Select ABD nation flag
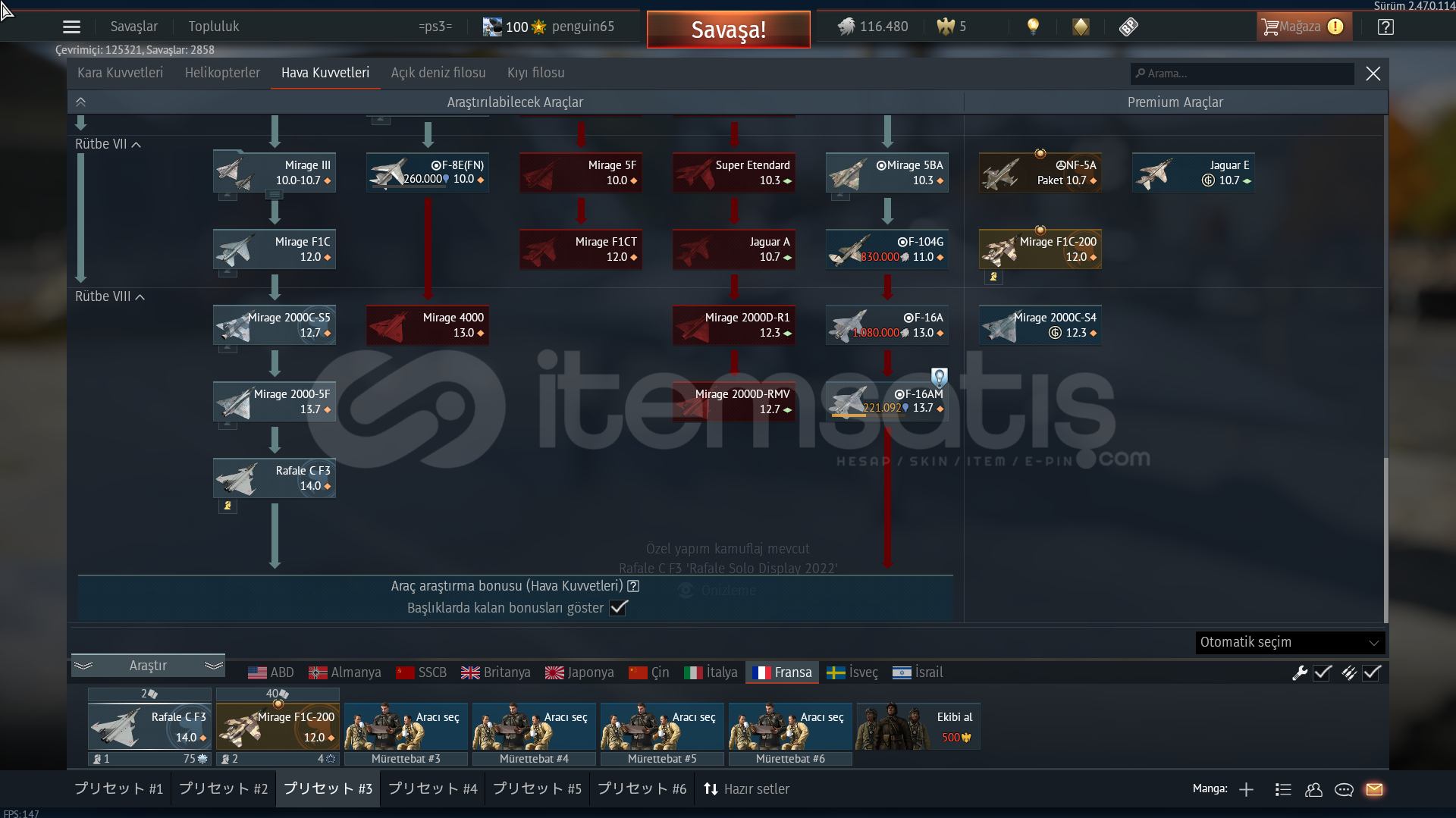 pyautogui.click(x=271, y=672)
